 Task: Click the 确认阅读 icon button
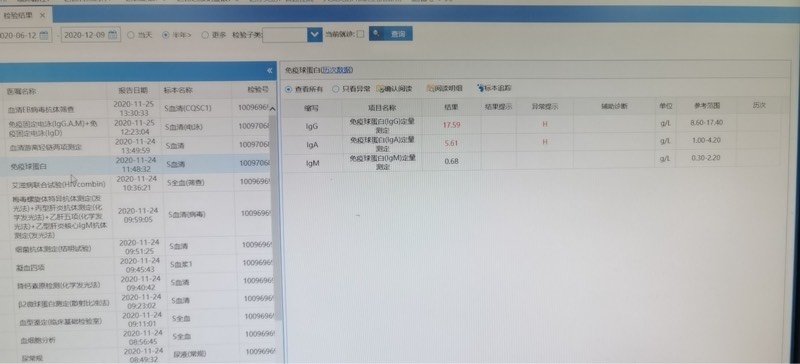pos(394,88)
